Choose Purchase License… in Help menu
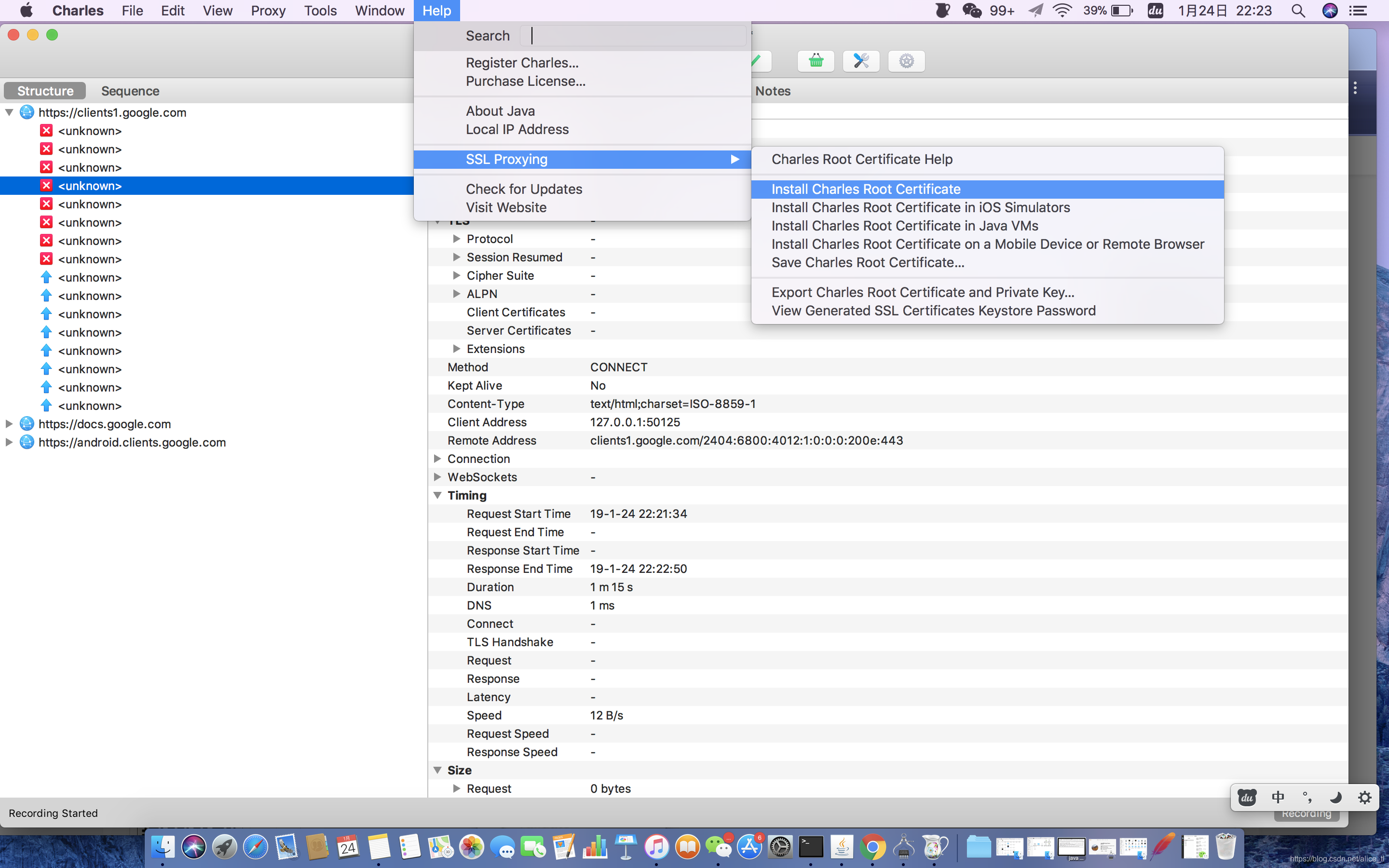1389x868 pixels. pos(582,81)
